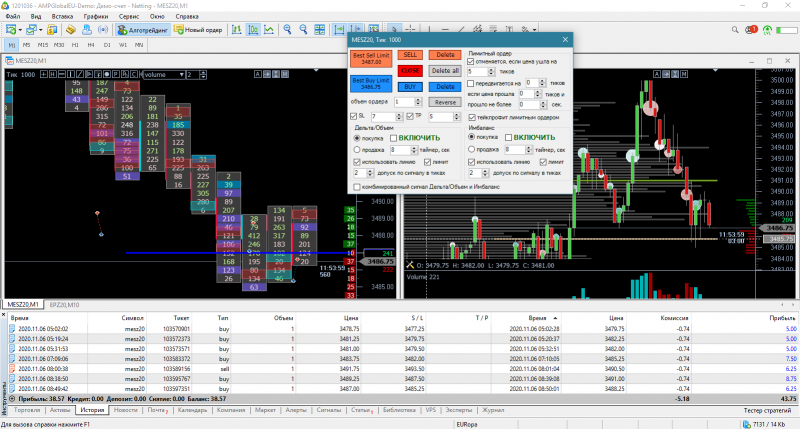Screen dimensions: 800x429
Task: Click the gold stack toolbar icon
Action: (x=71, y=30)
